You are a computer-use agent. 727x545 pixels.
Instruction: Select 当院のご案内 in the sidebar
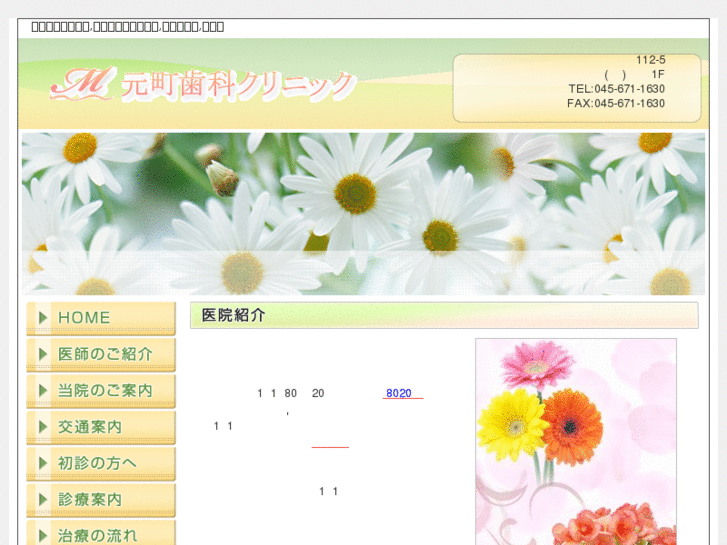101,391
